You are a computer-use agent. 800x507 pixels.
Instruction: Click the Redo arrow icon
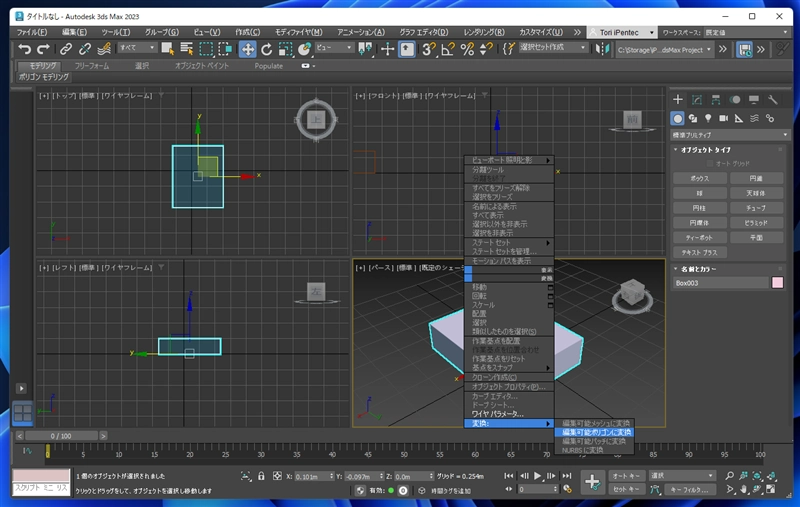click(43, 49)
